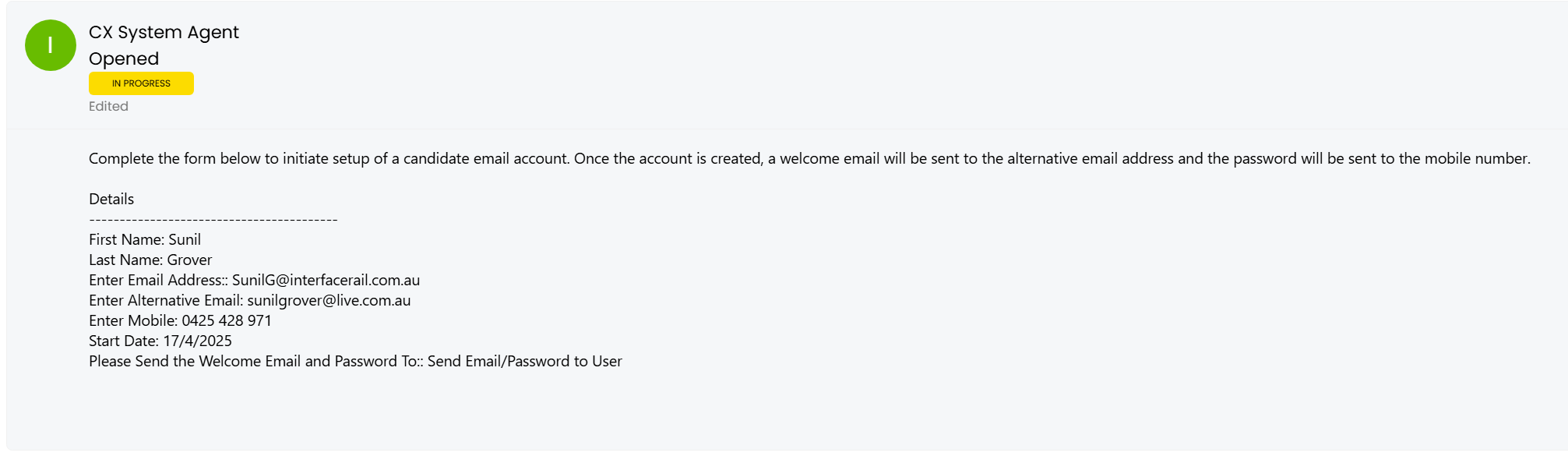Click the Enter Alternative Email label

pos(166,300)
